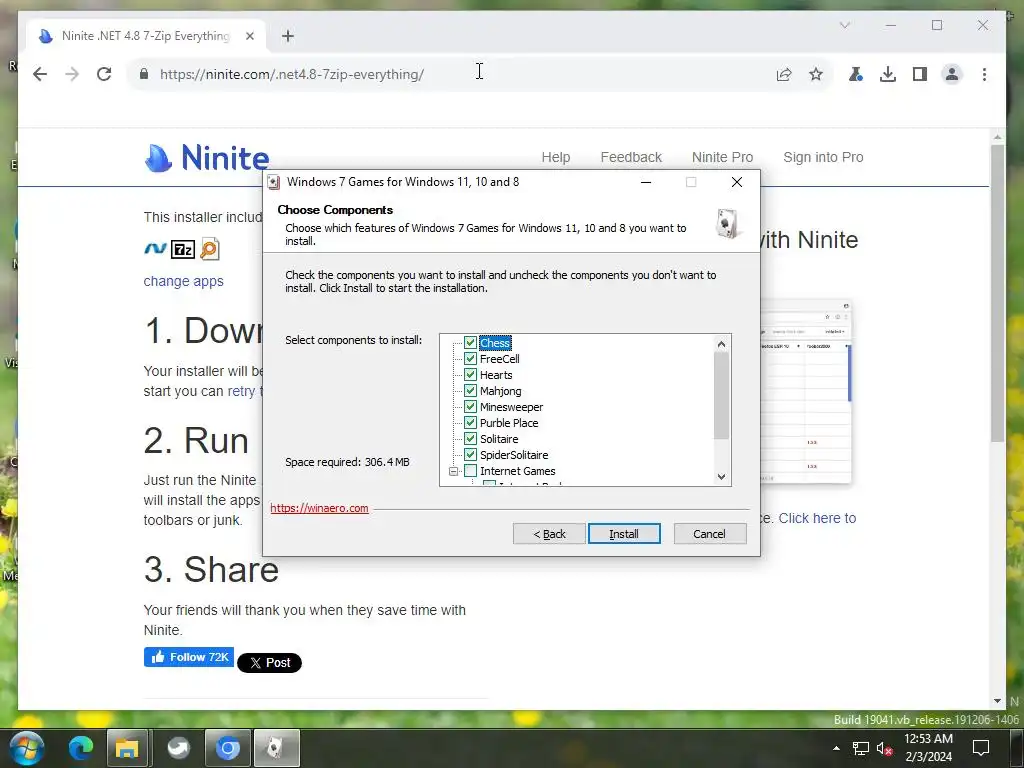Click the Ninite Pro screenshot thumbnail
Screen dimensions: 1024x768
806,392
